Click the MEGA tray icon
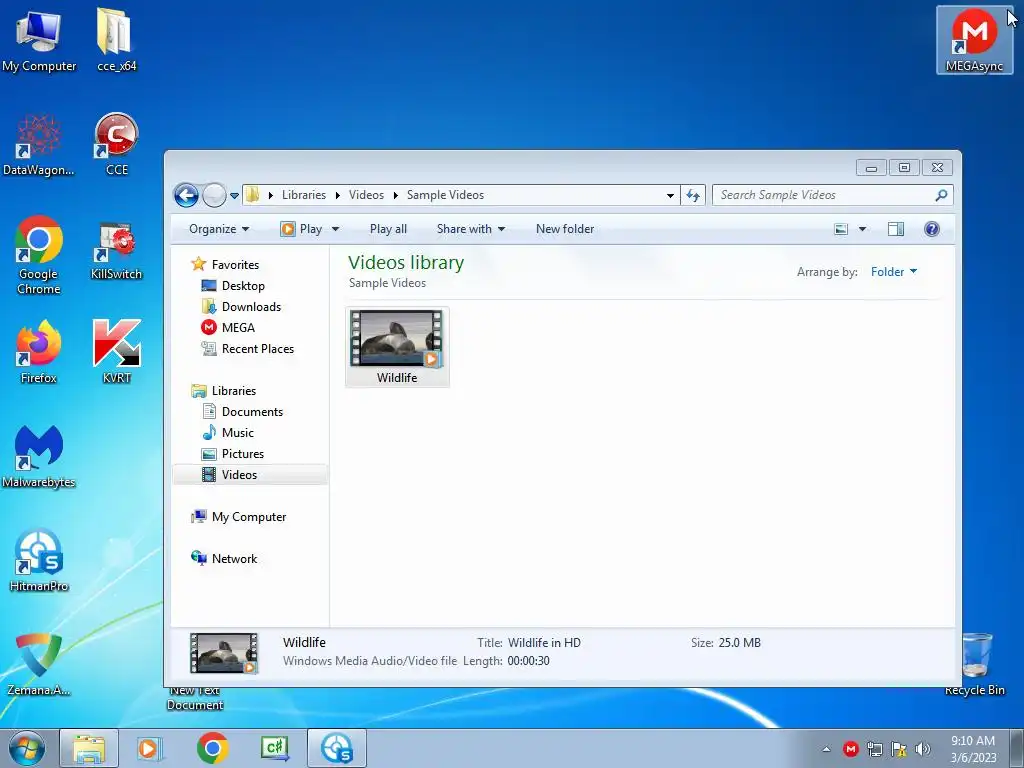This screenshot has height=768, width=1024. coord(850,749)
